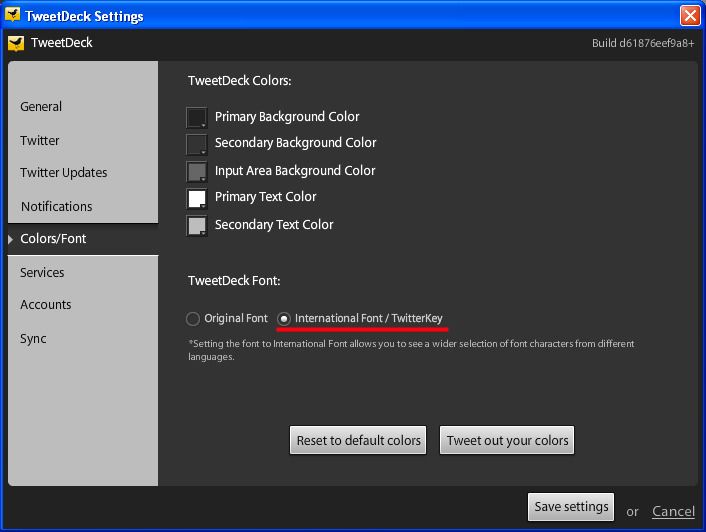
Task: Click the International Font explanation note
Action: (x=411, y=350)
